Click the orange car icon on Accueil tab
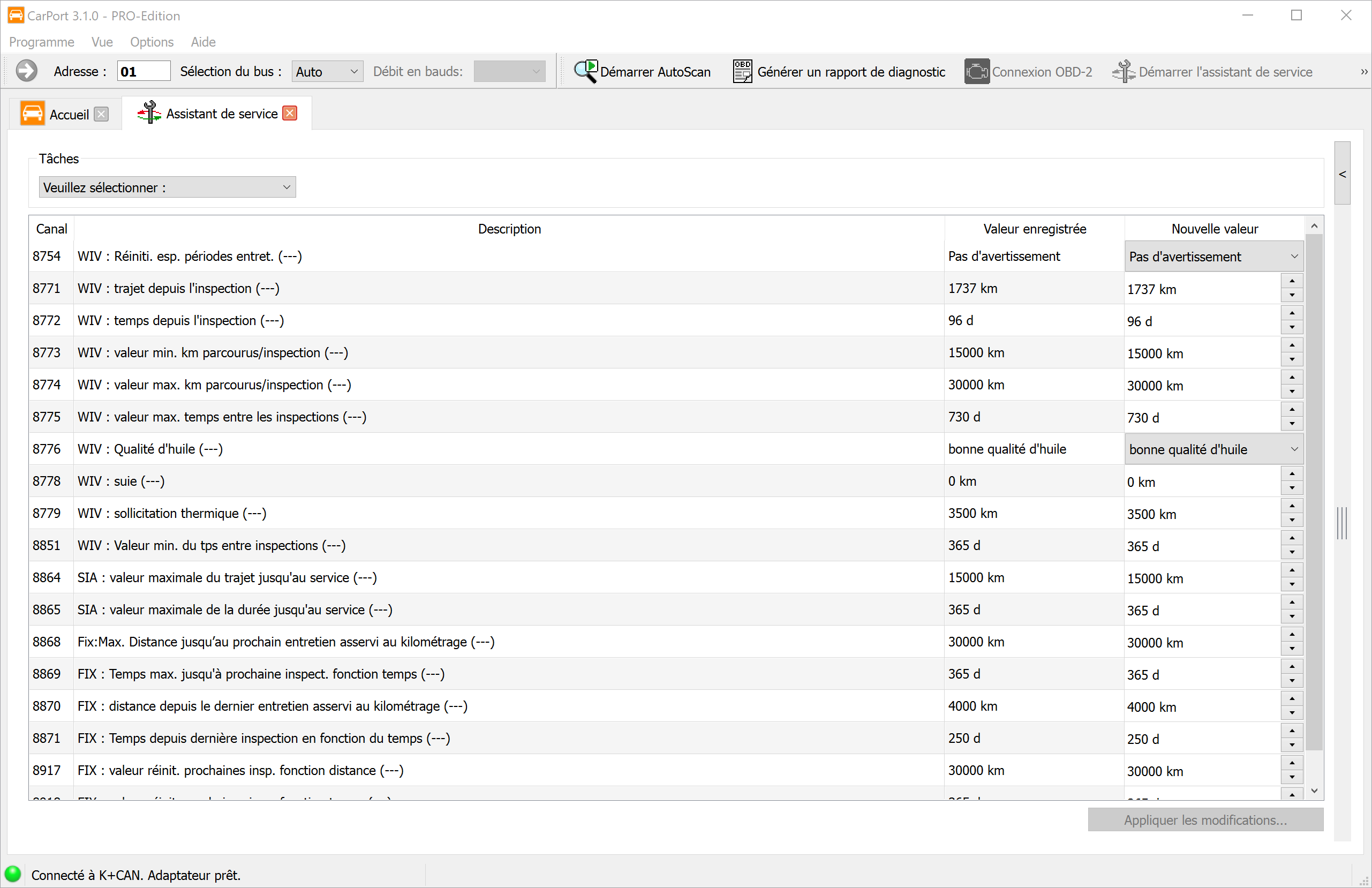The width and height of the screenshot is (1372, 888). click(x=32, y=114)
